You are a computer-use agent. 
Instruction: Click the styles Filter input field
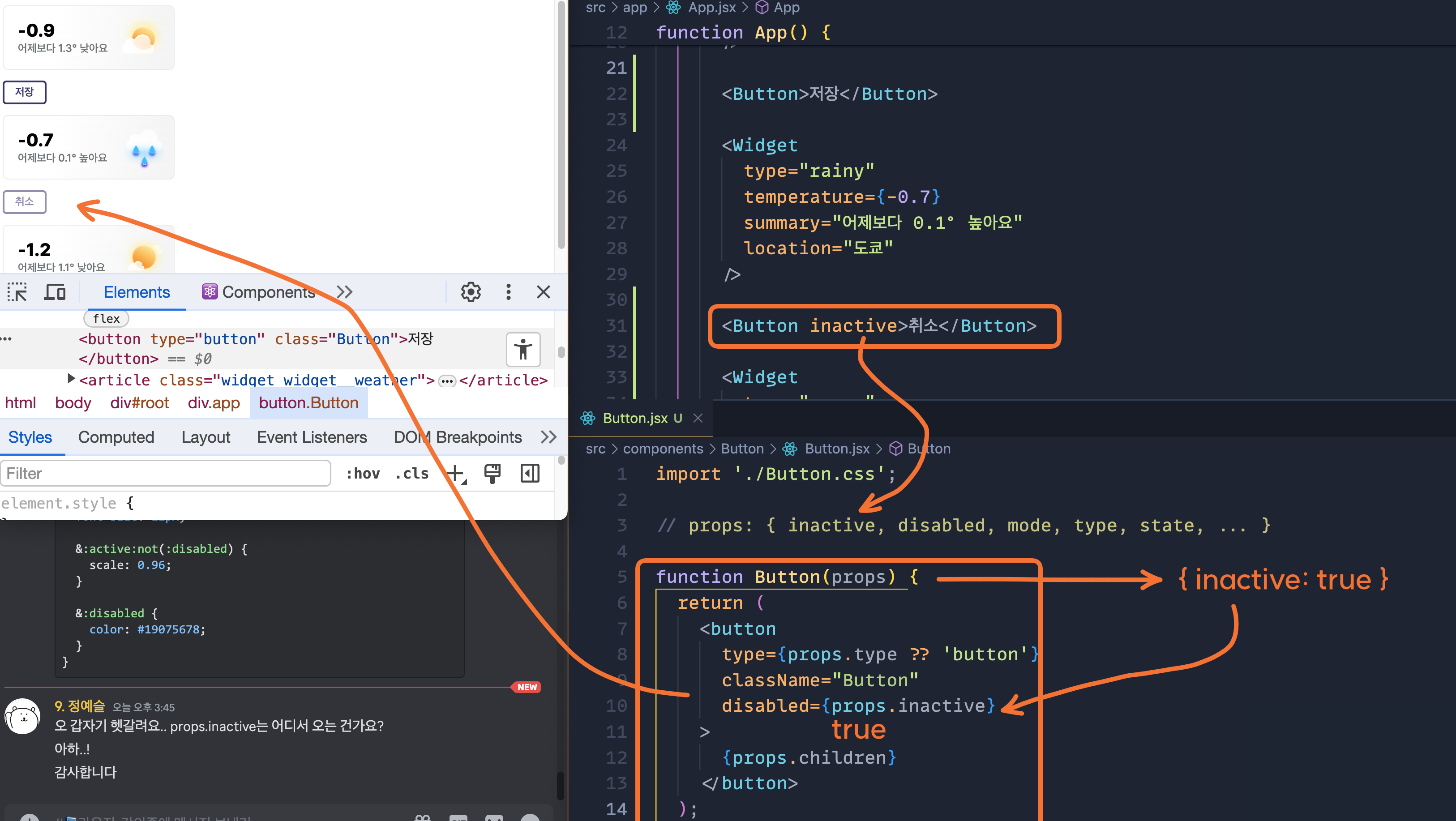tap(165, 473)
